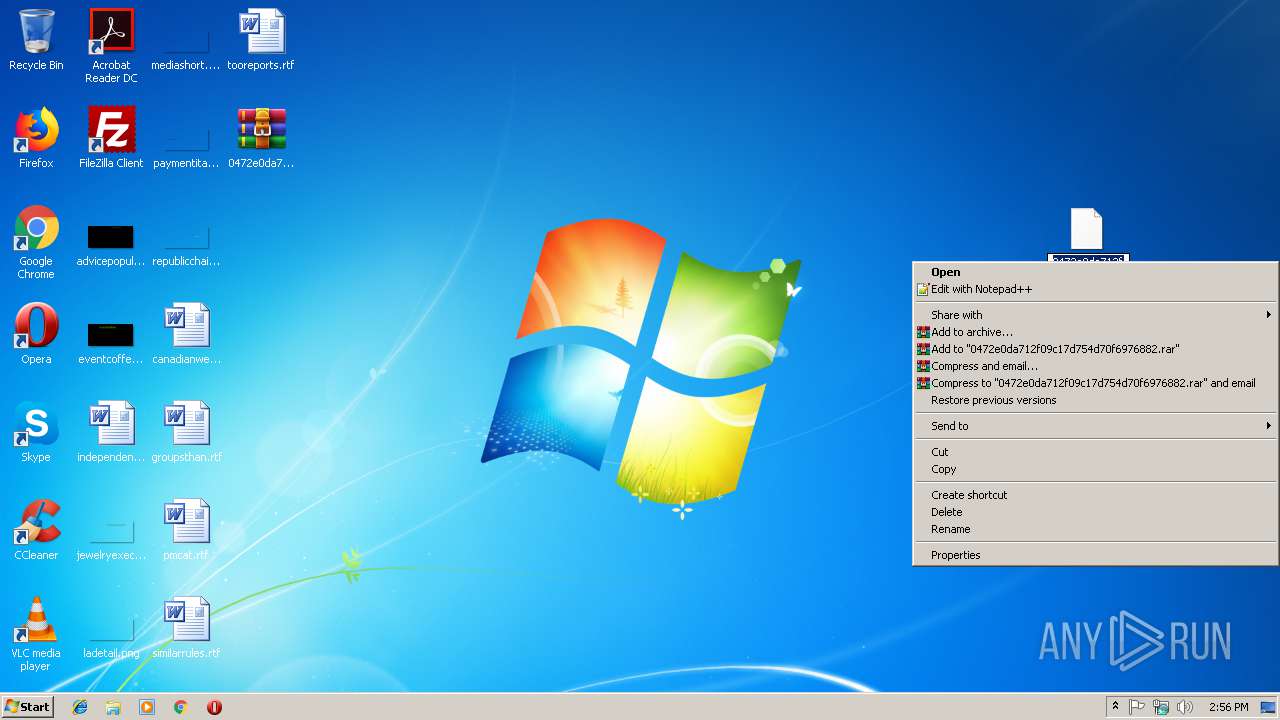Image resolution: width=1280 pixels, height=720 pixels.
Task: Open canadianwe Word document icon
Action: tap(186, 334)
